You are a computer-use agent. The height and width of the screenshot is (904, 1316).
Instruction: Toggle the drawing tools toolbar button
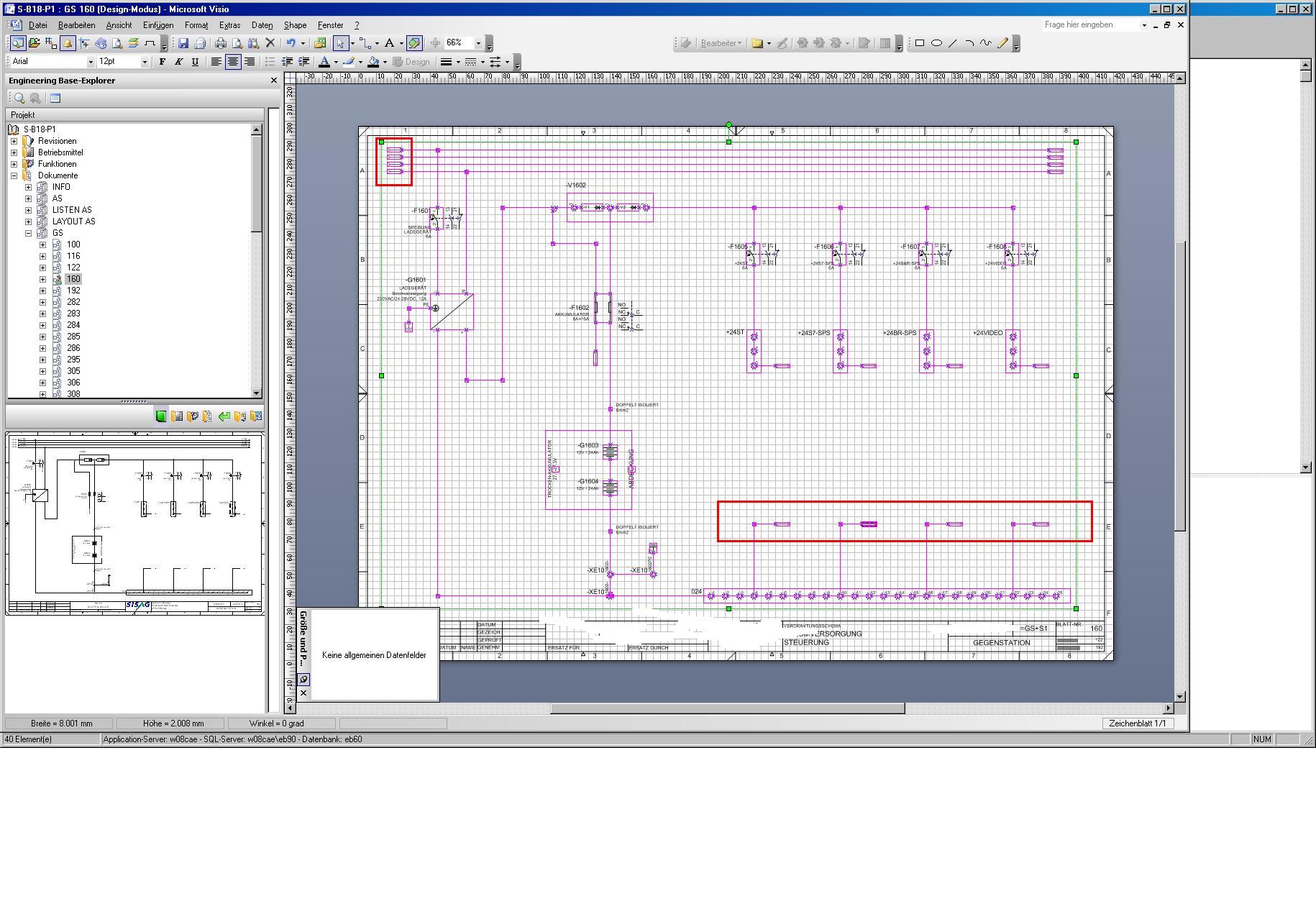[x=414, y=43]
